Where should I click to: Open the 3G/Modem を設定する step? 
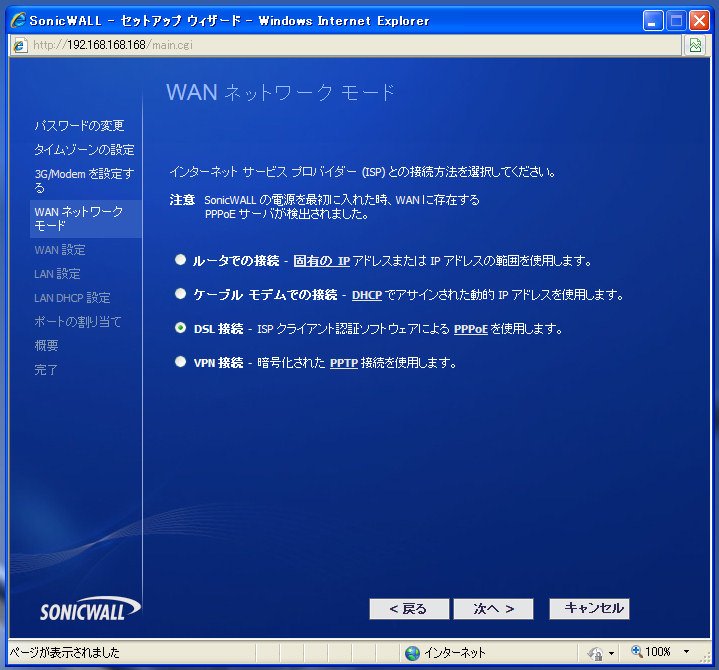click(x=84, y=180)
